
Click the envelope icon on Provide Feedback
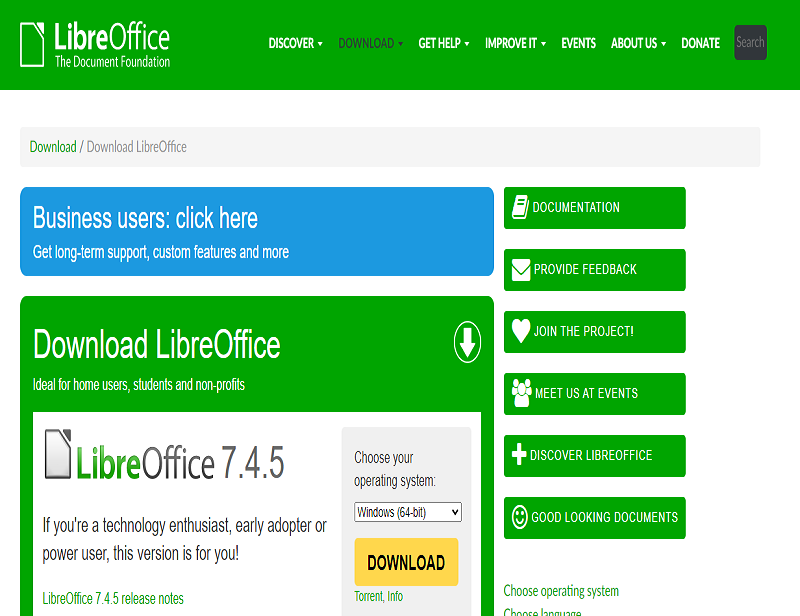coord(521,269)
